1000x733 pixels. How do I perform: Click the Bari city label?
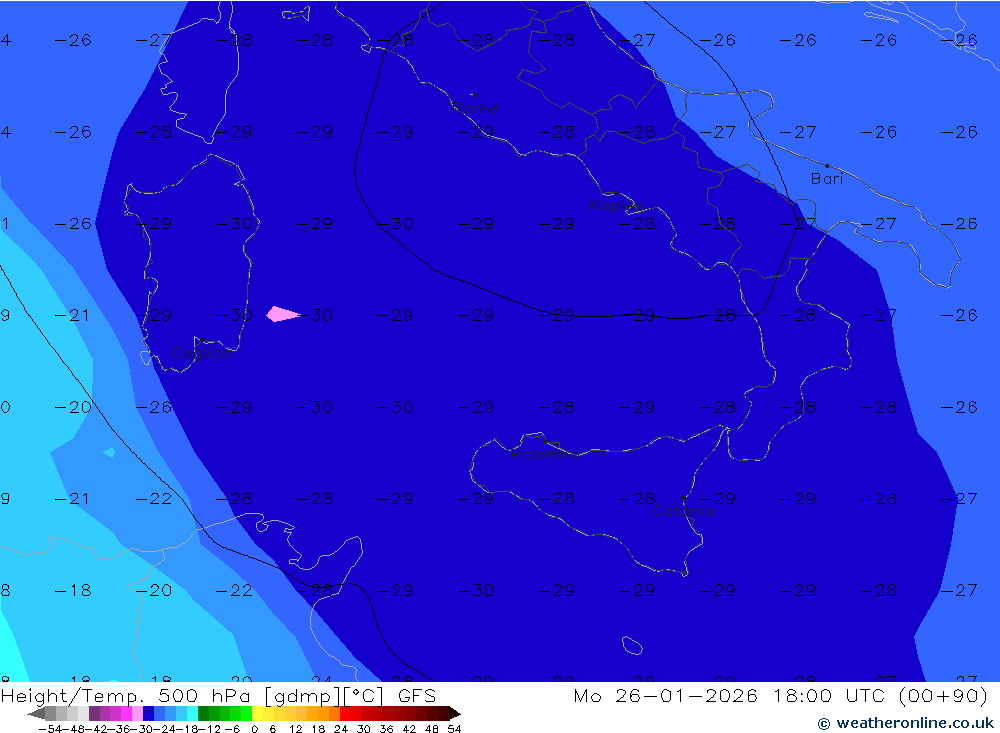(x=827, y=179)
